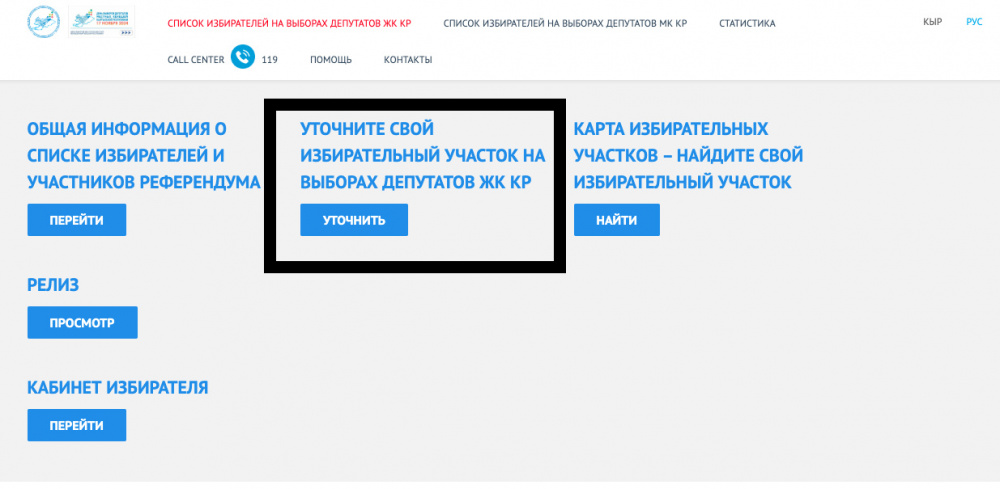This screenshot has height=489, width=1000.
Task: Click the Карта избирательных участков heading
Action: pos(687,155)
